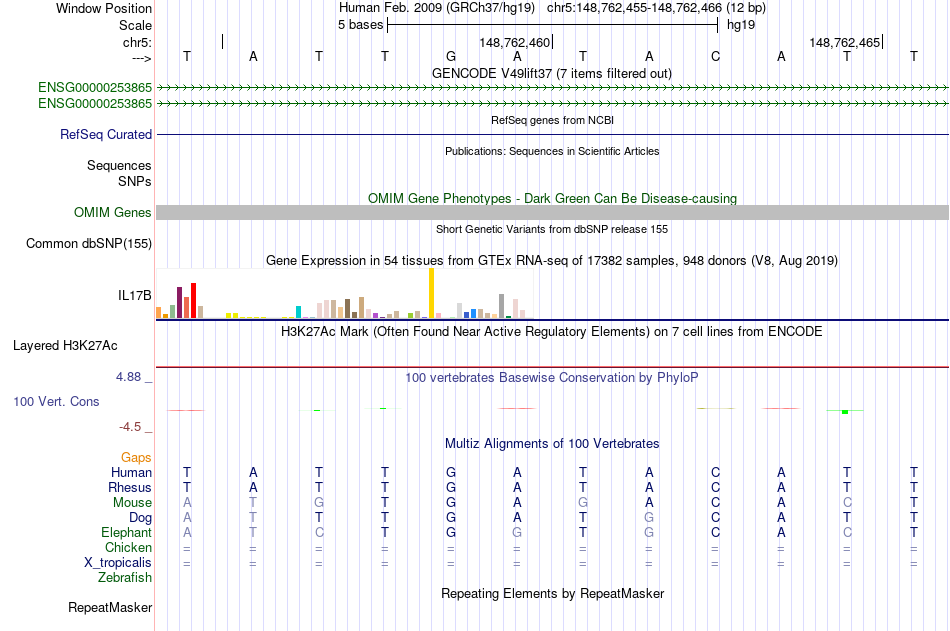Select the Human species label
Viewport: 950px width, 631px height.
(131, 472)
